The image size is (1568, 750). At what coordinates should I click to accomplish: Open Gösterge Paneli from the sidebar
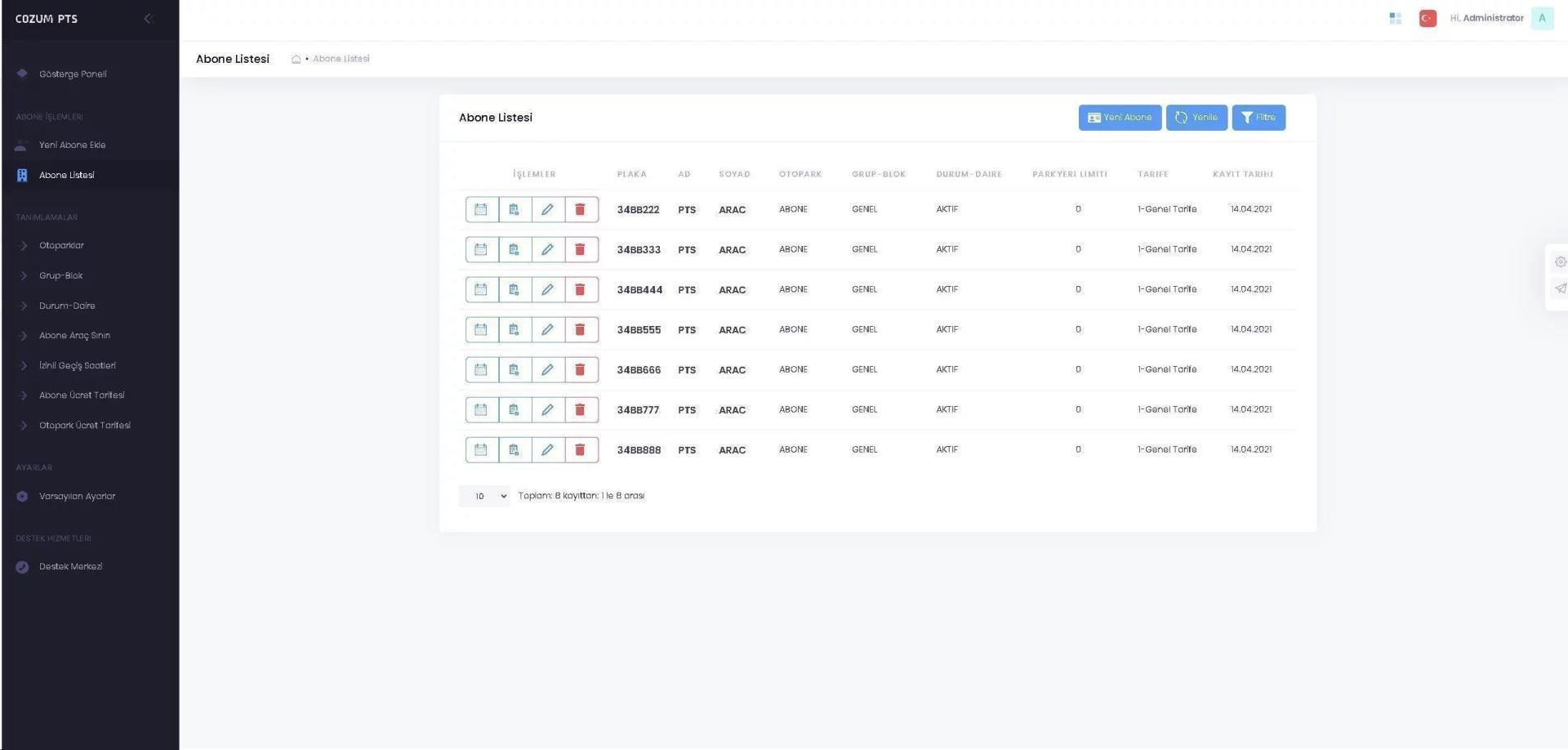tap(73, 74)
